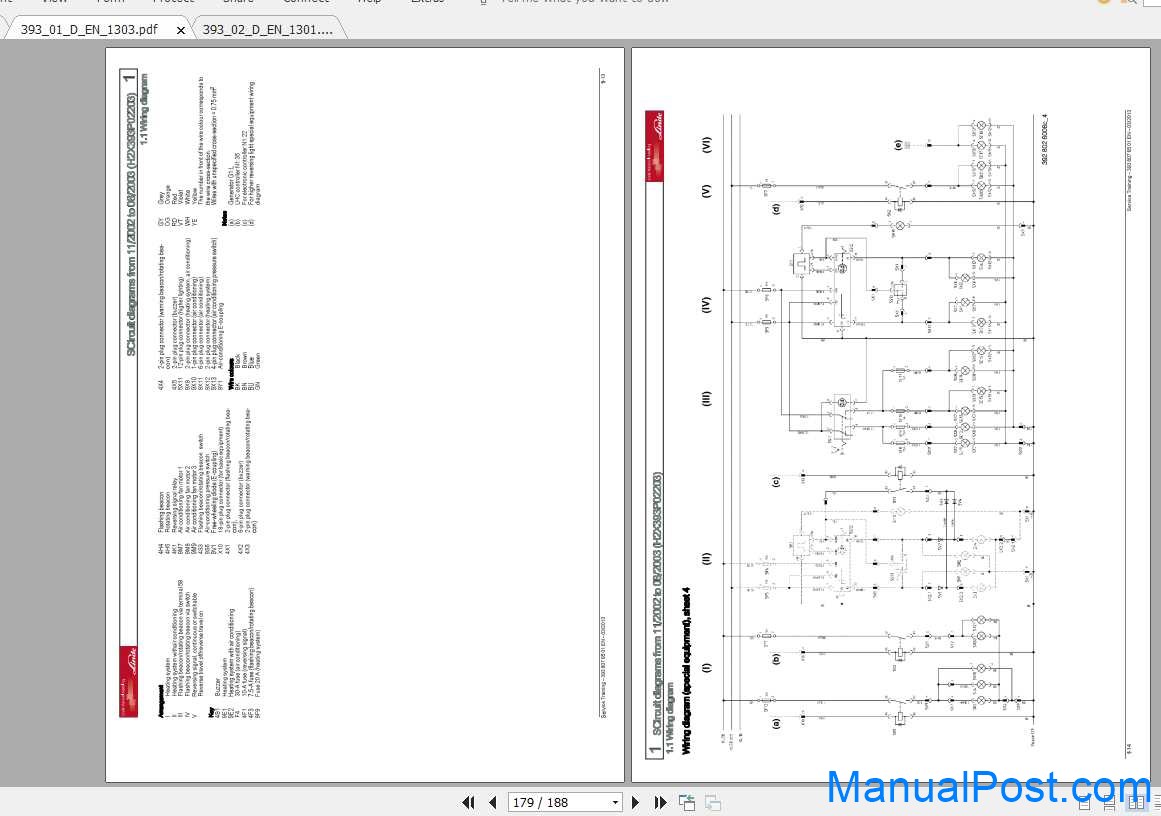Screen dimensions: 1161x816
Task: Click the (III) section label on wiring diagram
Action: pyautogui.click(x=706, y=399)
